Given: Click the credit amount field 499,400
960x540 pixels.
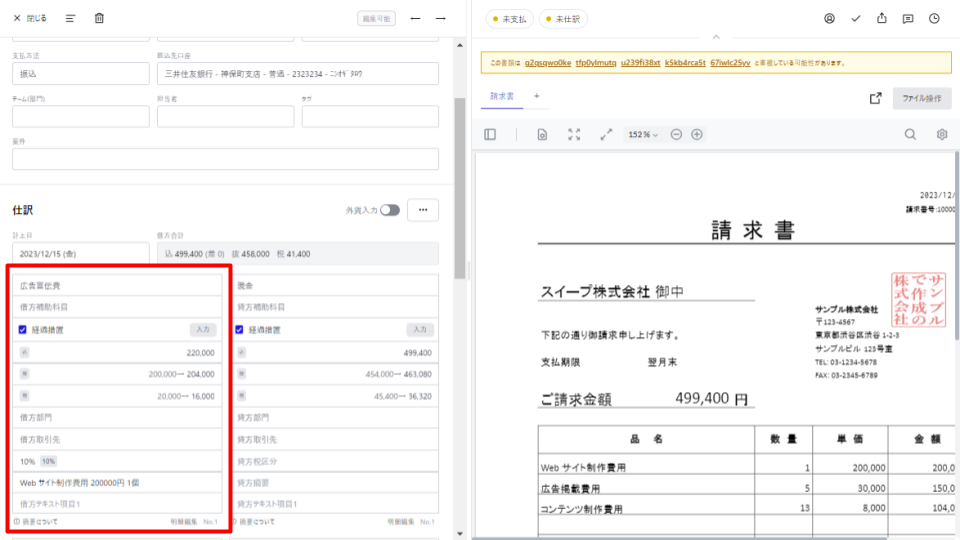Looking at the screenshot, I should point(336,353).
